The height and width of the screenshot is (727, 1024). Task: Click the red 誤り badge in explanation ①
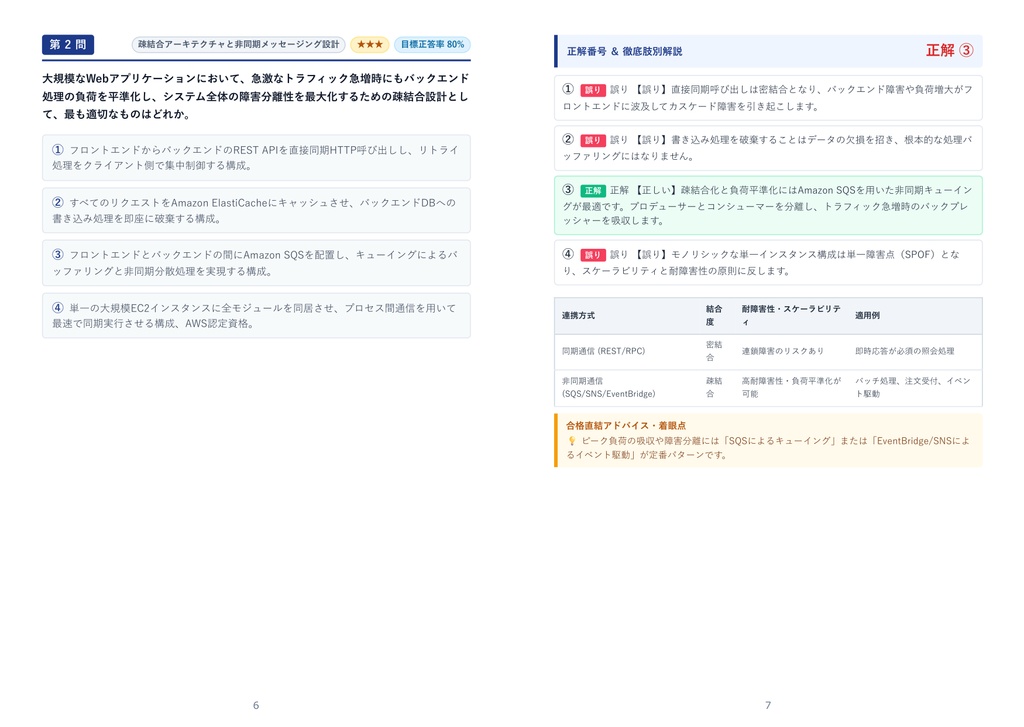coord(592,90)
